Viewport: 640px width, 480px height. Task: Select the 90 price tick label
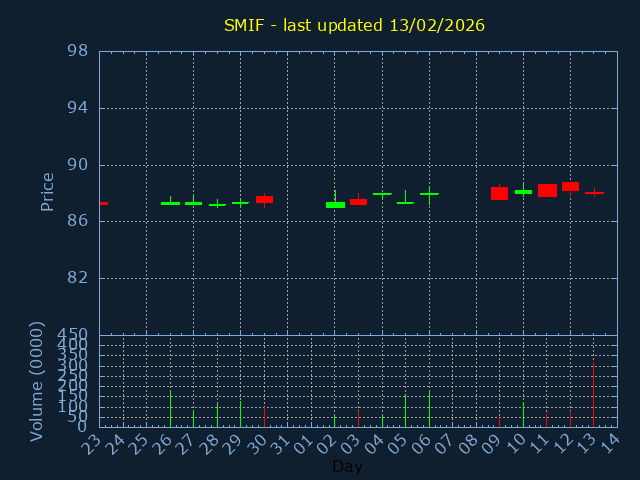(78, 165)
